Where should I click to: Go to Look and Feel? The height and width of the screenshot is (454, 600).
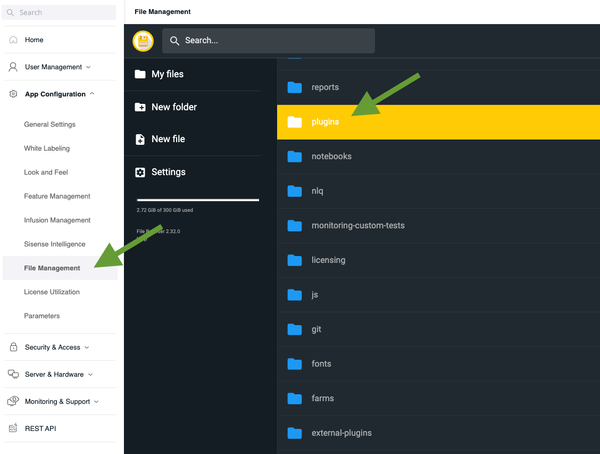point(46,172)
